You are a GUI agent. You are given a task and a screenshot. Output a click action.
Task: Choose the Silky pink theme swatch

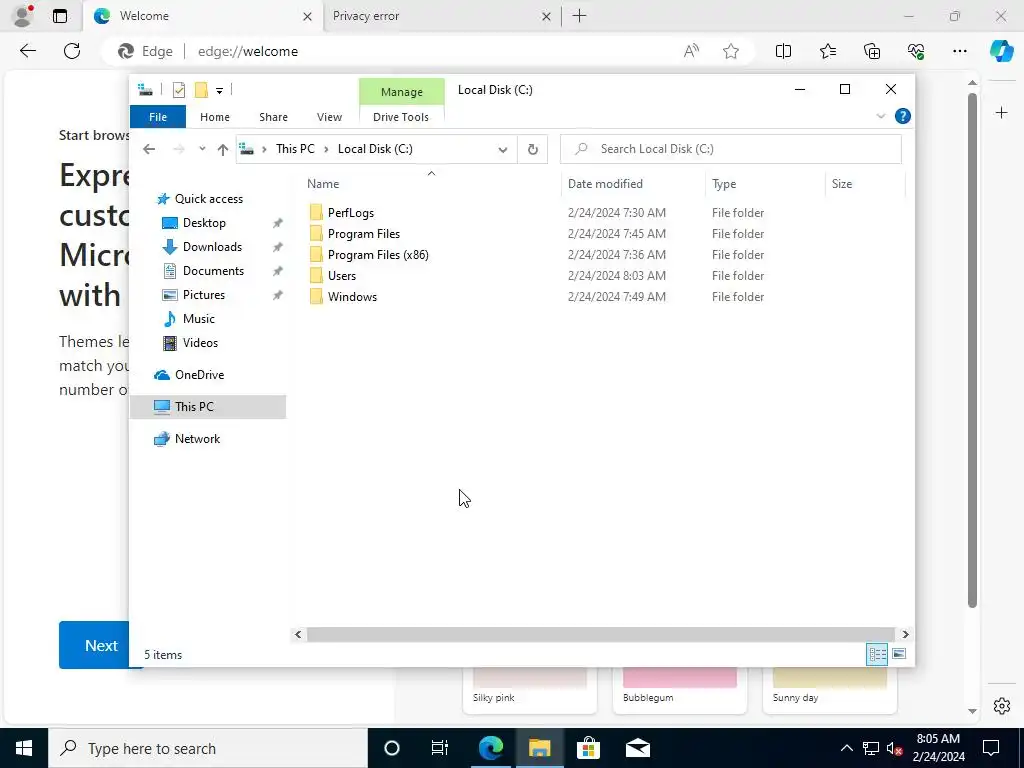pyautogui.click(x=530, y=689)
